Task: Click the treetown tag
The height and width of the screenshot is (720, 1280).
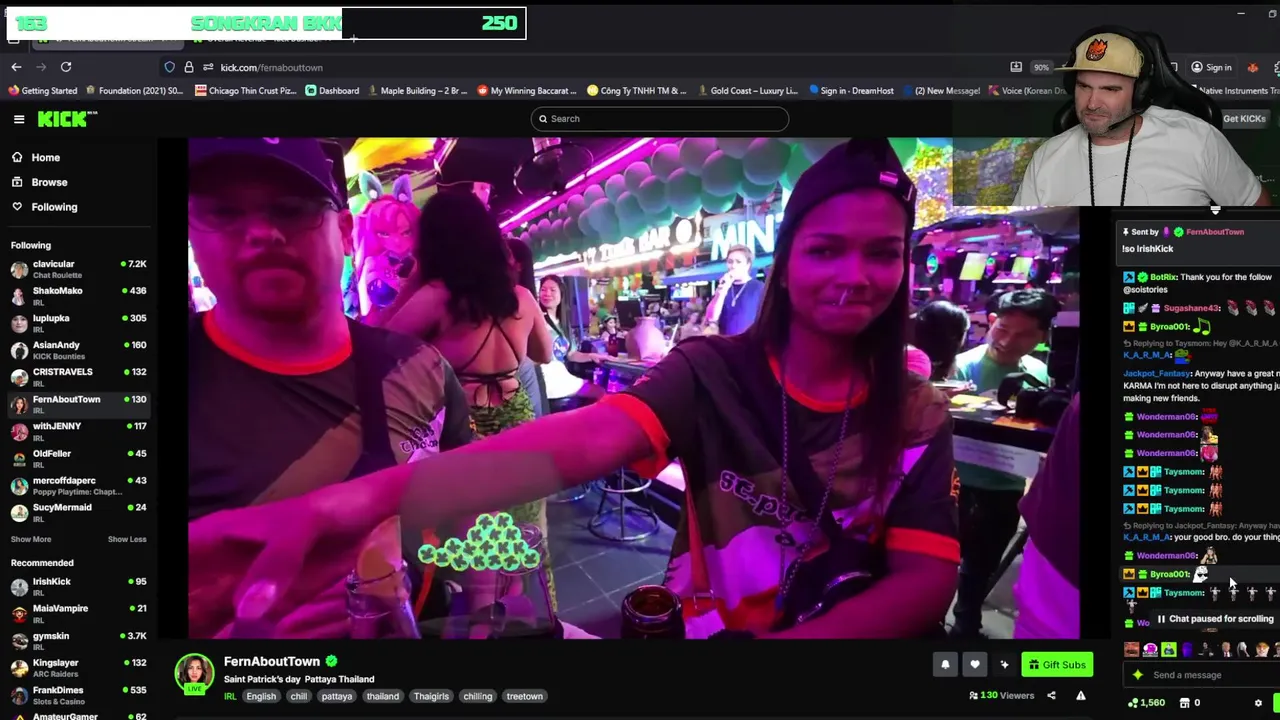Action: pos(524,696)
